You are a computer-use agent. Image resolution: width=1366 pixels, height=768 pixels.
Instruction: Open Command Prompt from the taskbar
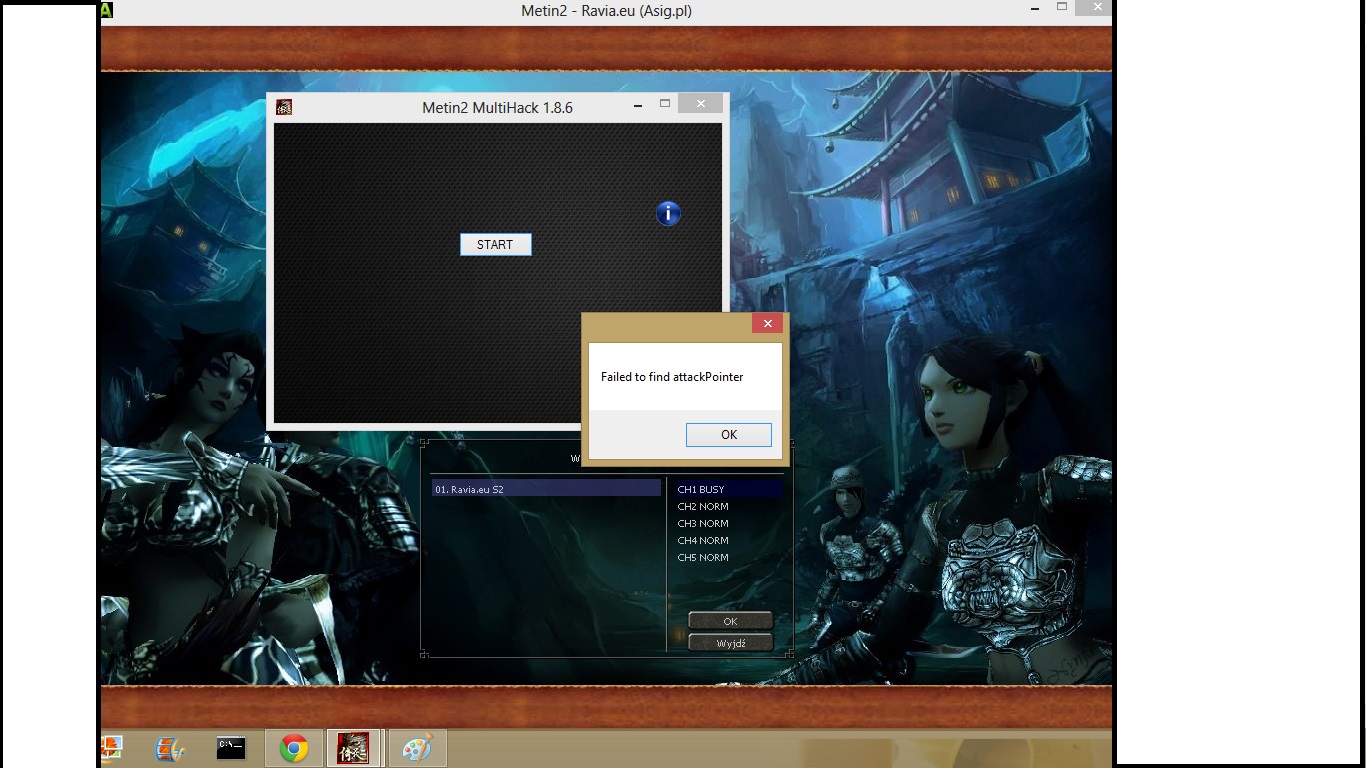231,748
